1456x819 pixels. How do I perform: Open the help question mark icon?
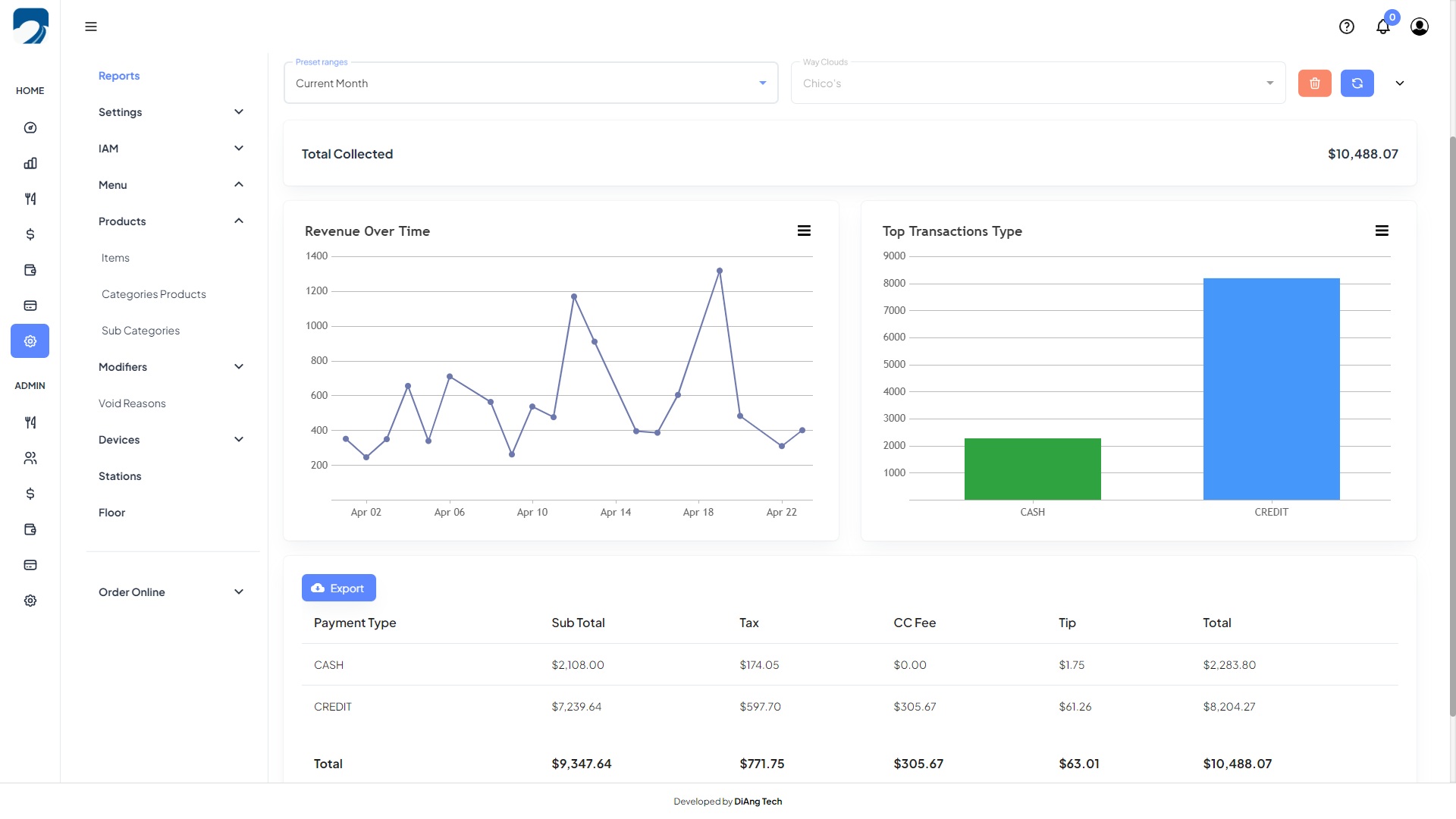(x=1347, y=27)
